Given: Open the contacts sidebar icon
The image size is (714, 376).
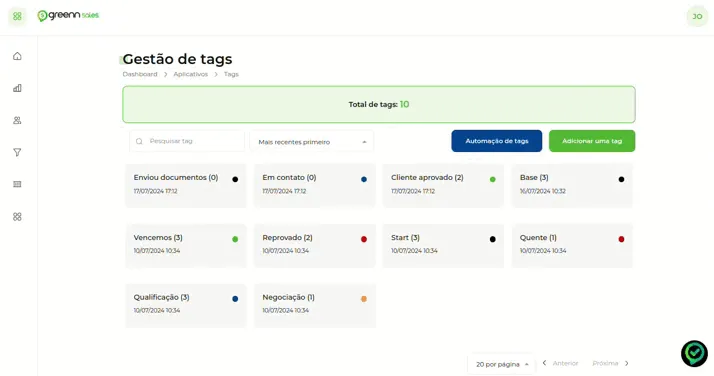Looking at the screenshot, I should pyautogui.click(x=17, y=120).
